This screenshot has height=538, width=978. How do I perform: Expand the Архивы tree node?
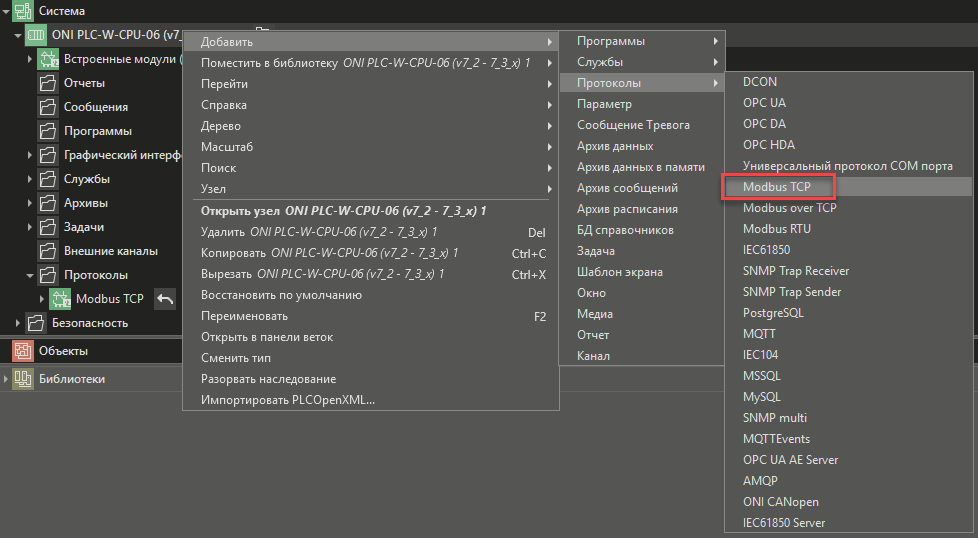[x=29, y=203]
